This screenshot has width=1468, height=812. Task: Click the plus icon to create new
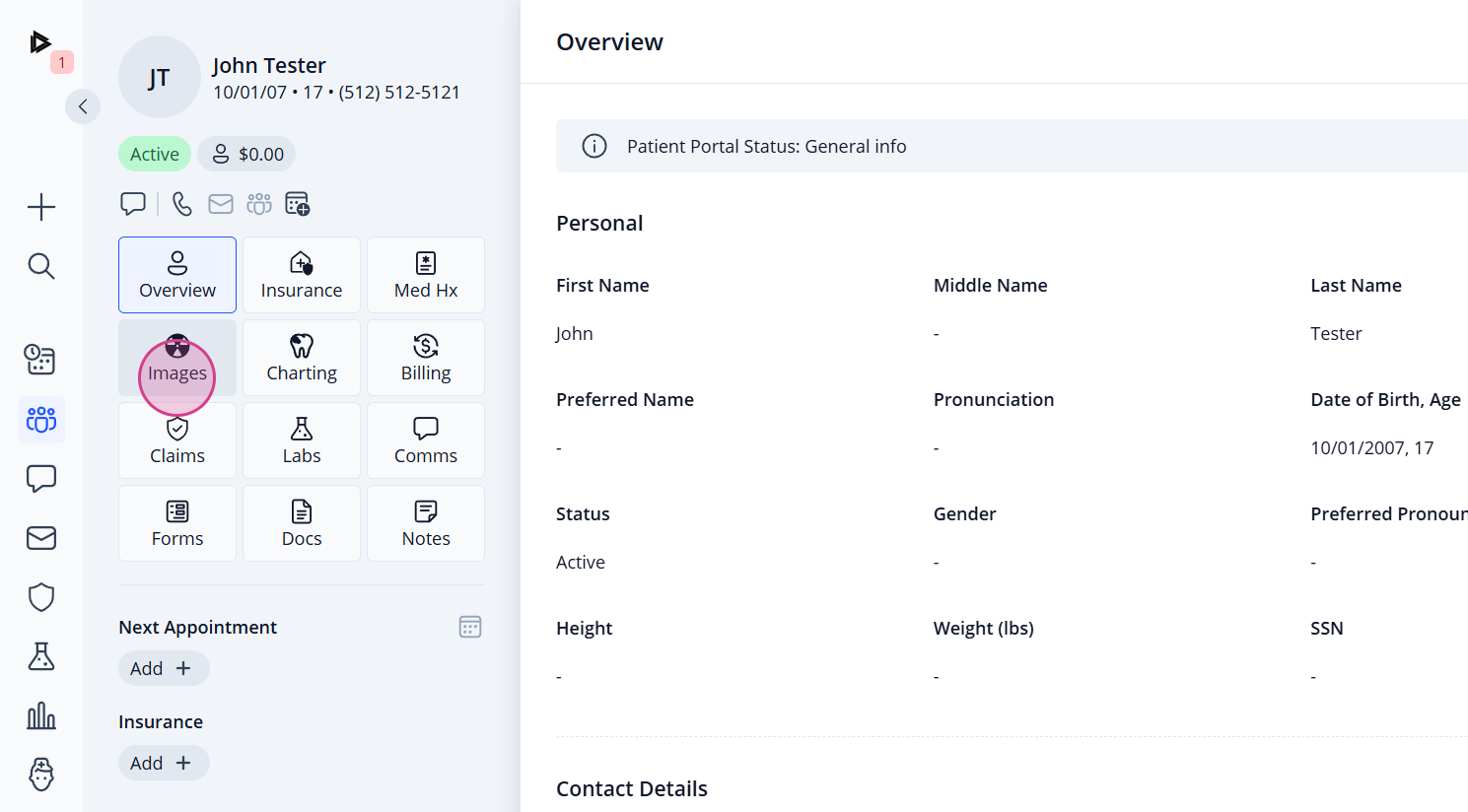point(41,207)
